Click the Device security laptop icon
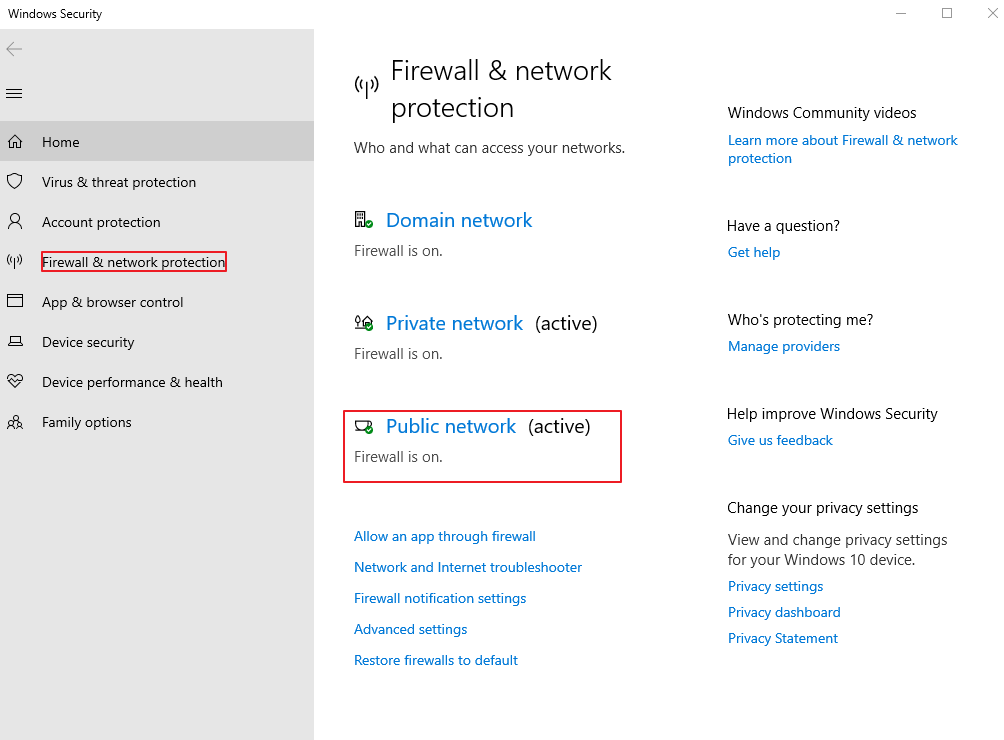 point(15,342)
